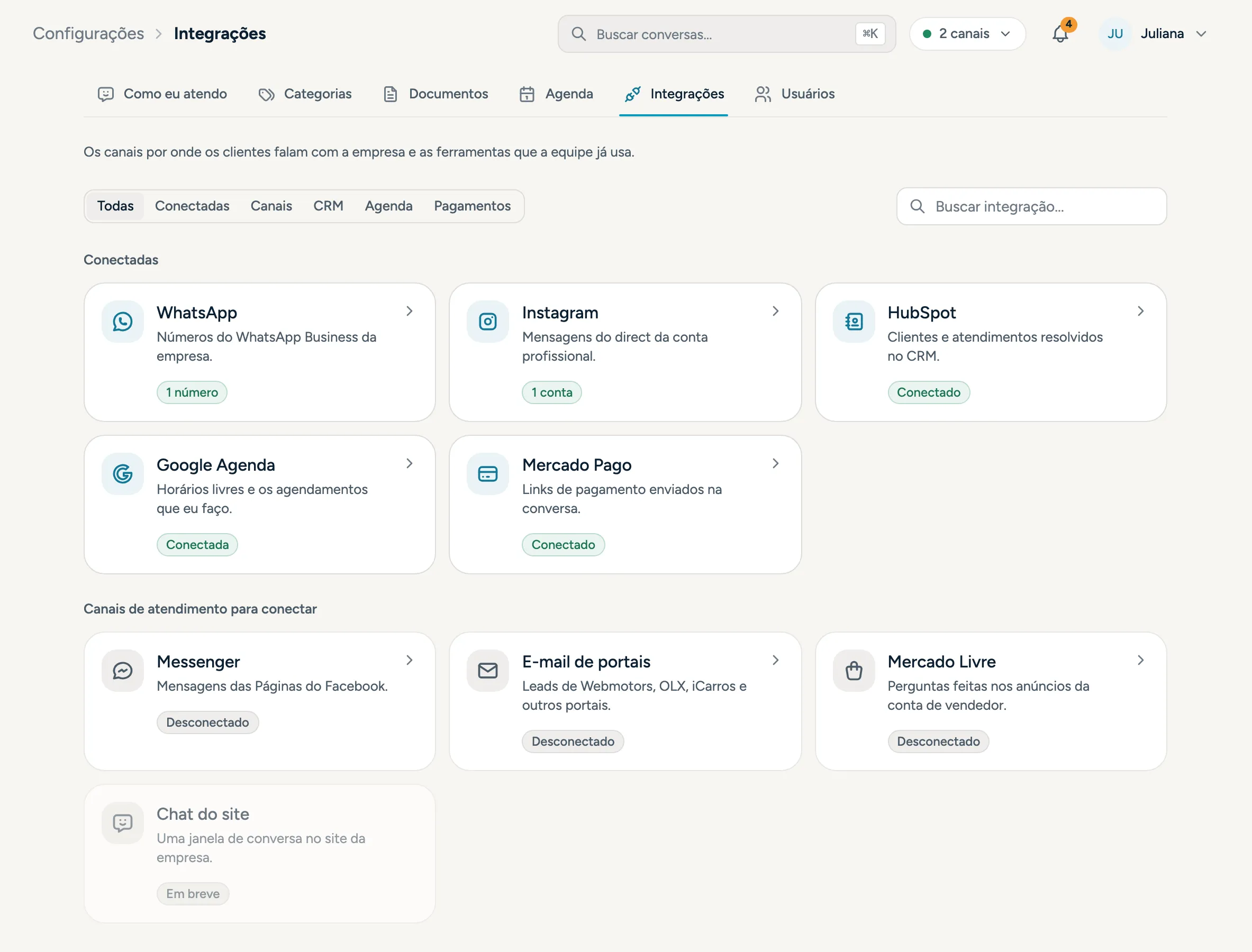
Task: Open Messenger card chevron arrow
Action: pyautogui.click(x=410, y=660)
